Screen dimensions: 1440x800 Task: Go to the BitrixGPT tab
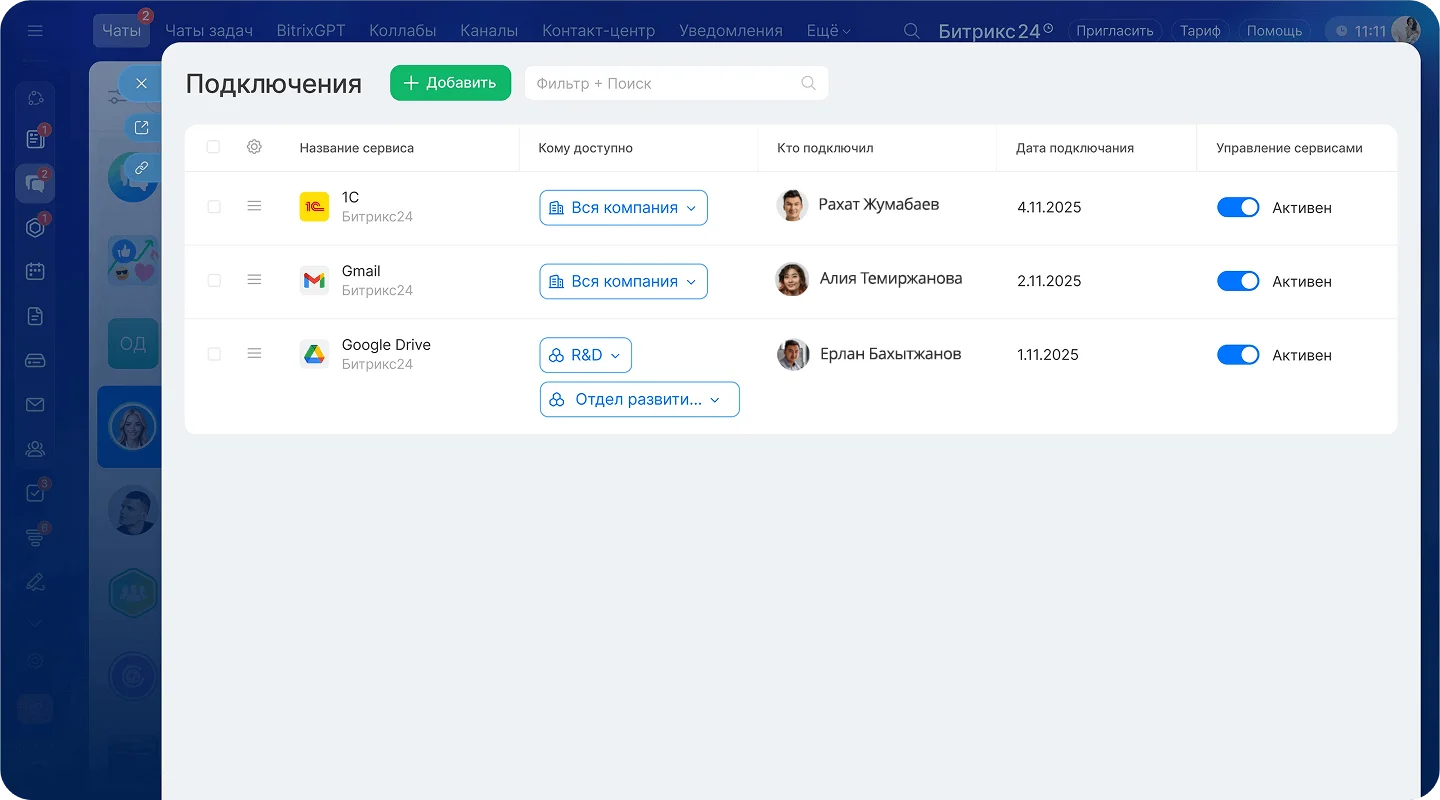pos(311,31)
